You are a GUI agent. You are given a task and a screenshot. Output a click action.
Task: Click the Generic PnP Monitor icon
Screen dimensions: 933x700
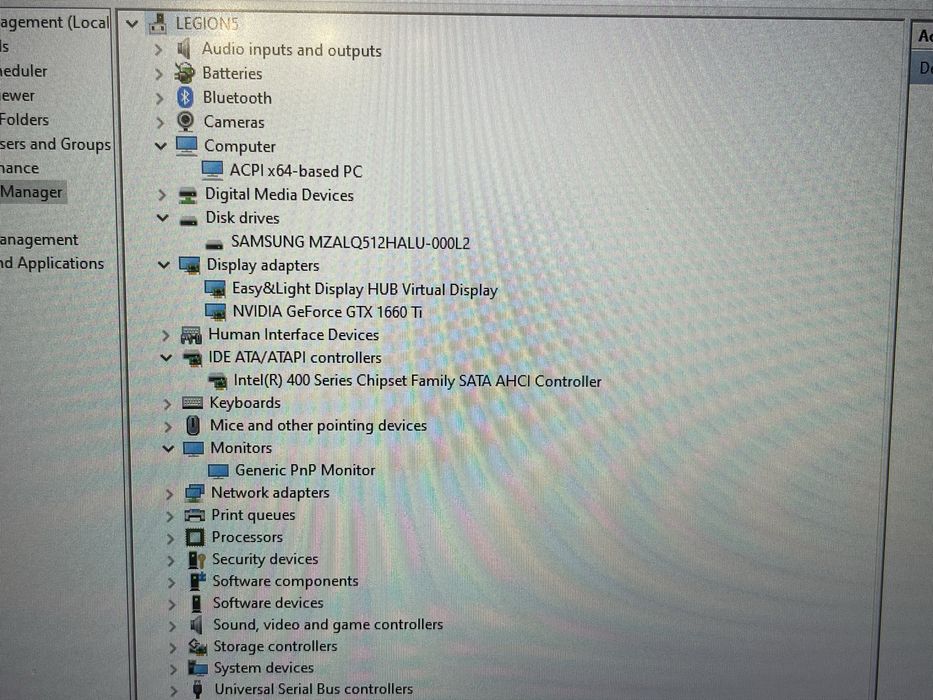(x=218, y=471)
